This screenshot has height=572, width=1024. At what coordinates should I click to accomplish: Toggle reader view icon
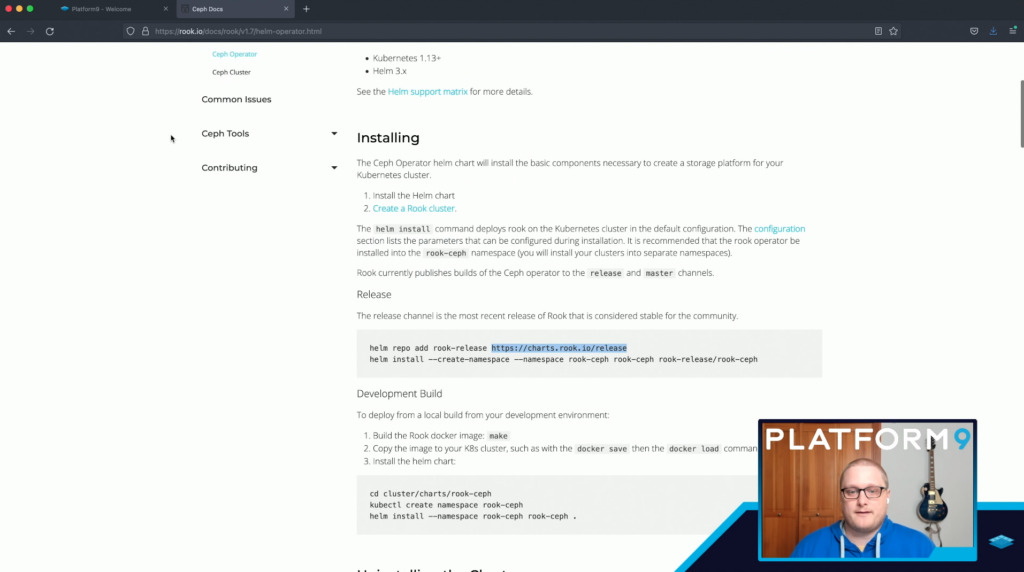pos(878,31)
